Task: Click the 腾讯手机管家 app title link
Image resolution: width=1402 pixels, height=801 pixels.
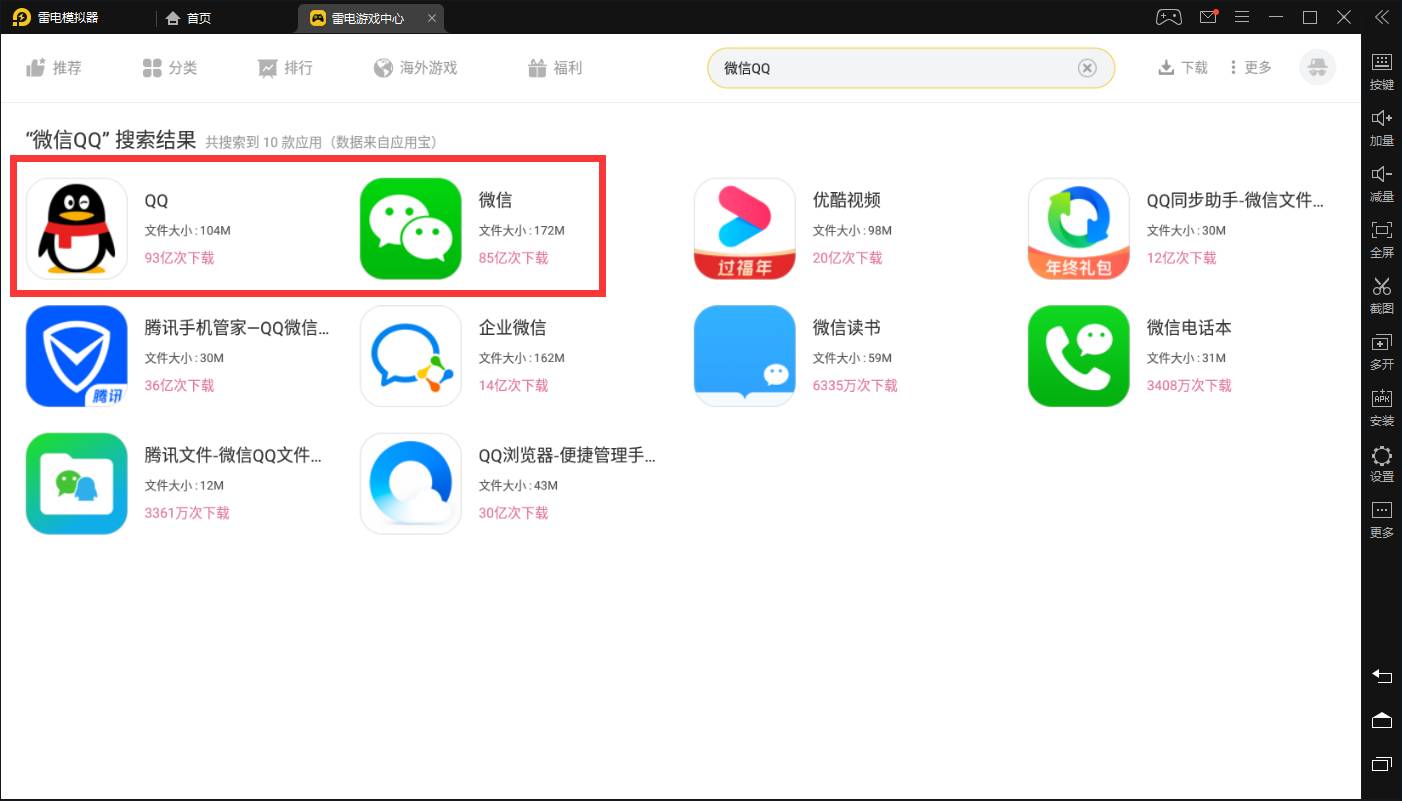Action: pos(236,328)
